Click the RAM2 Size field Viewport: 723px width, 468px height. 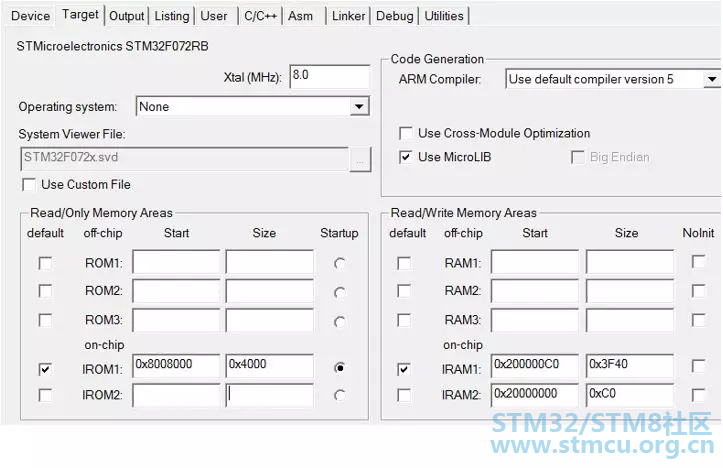[x=630, y=290]
